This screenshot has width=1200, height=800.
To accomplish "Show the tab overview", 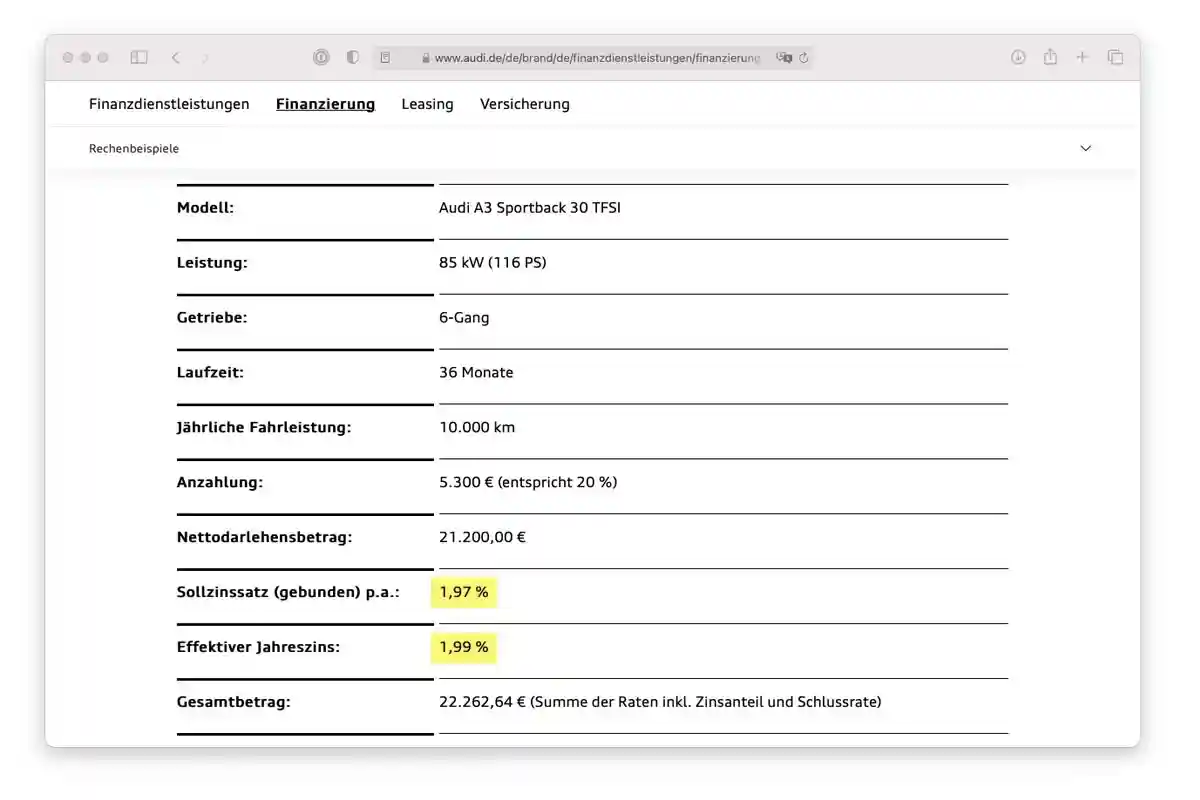I will click(x=1115, y=58).
